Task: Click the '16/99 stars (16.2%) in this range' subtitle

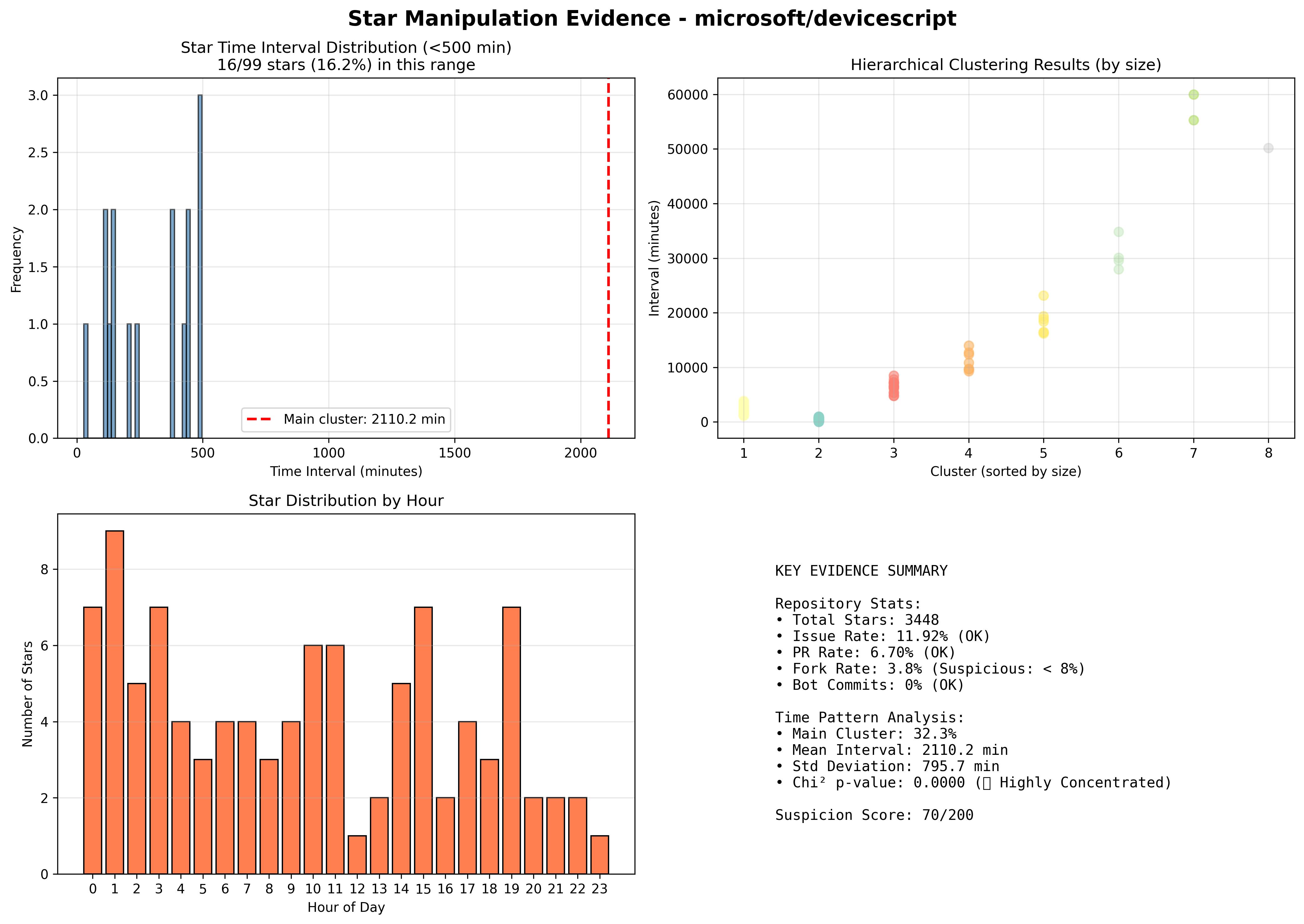Action: (x=346, y=65)
